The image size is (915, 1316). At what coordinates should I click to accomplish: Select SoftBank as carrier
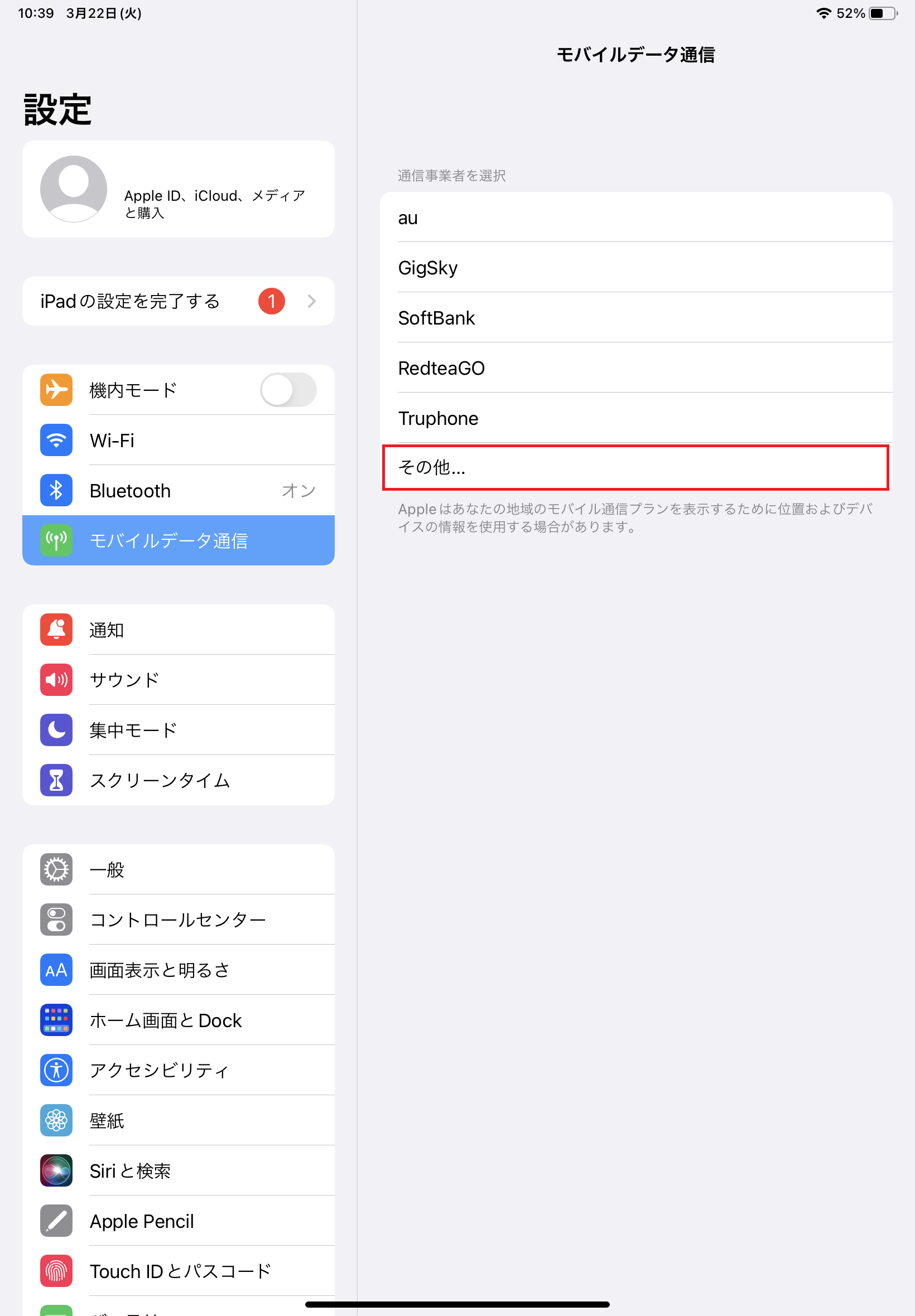636,318
